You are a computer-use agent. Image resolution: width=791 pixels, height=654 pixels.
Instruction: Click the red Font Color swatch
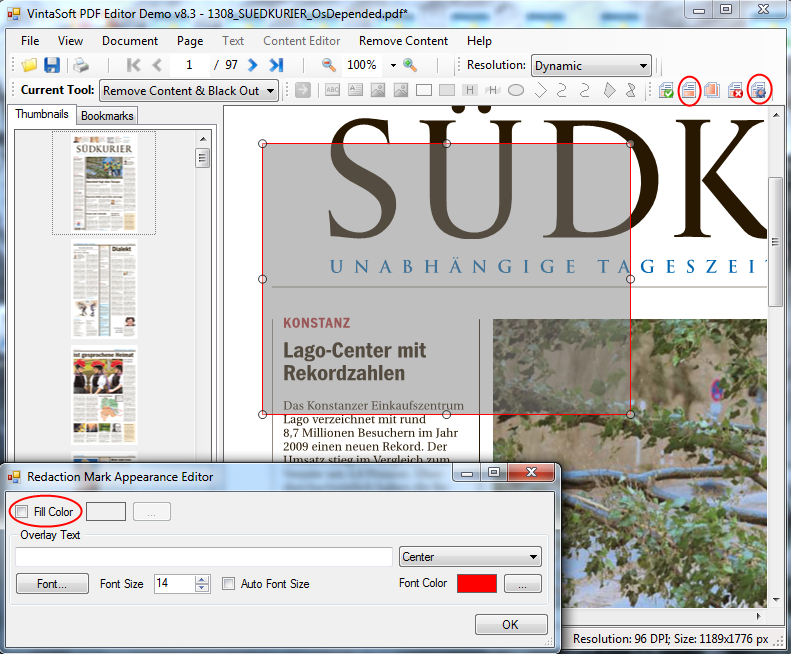(x=477, y=583)
